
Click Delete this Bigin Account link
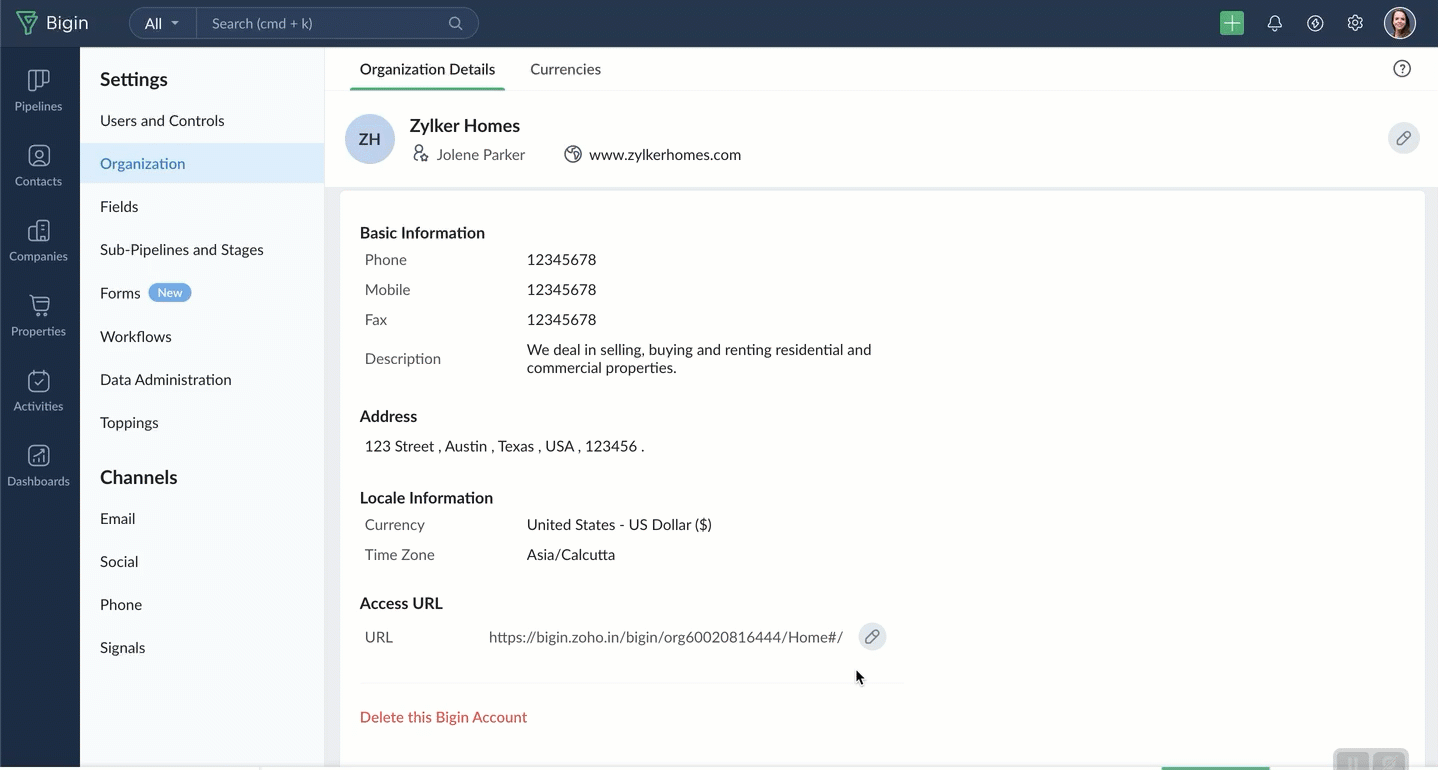tap(443, 717)
